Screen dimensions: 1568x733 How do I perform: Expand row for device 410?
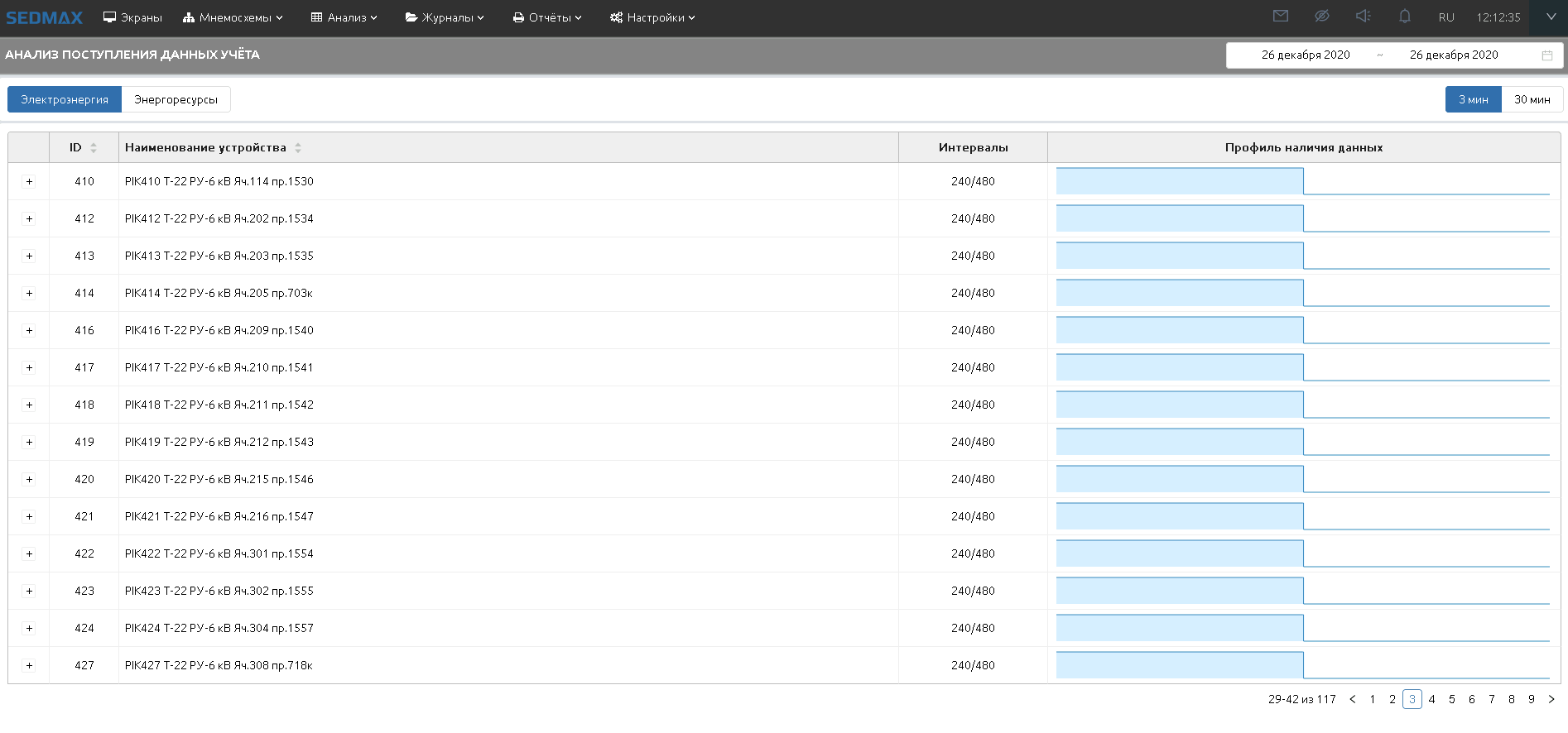point(29,182)
